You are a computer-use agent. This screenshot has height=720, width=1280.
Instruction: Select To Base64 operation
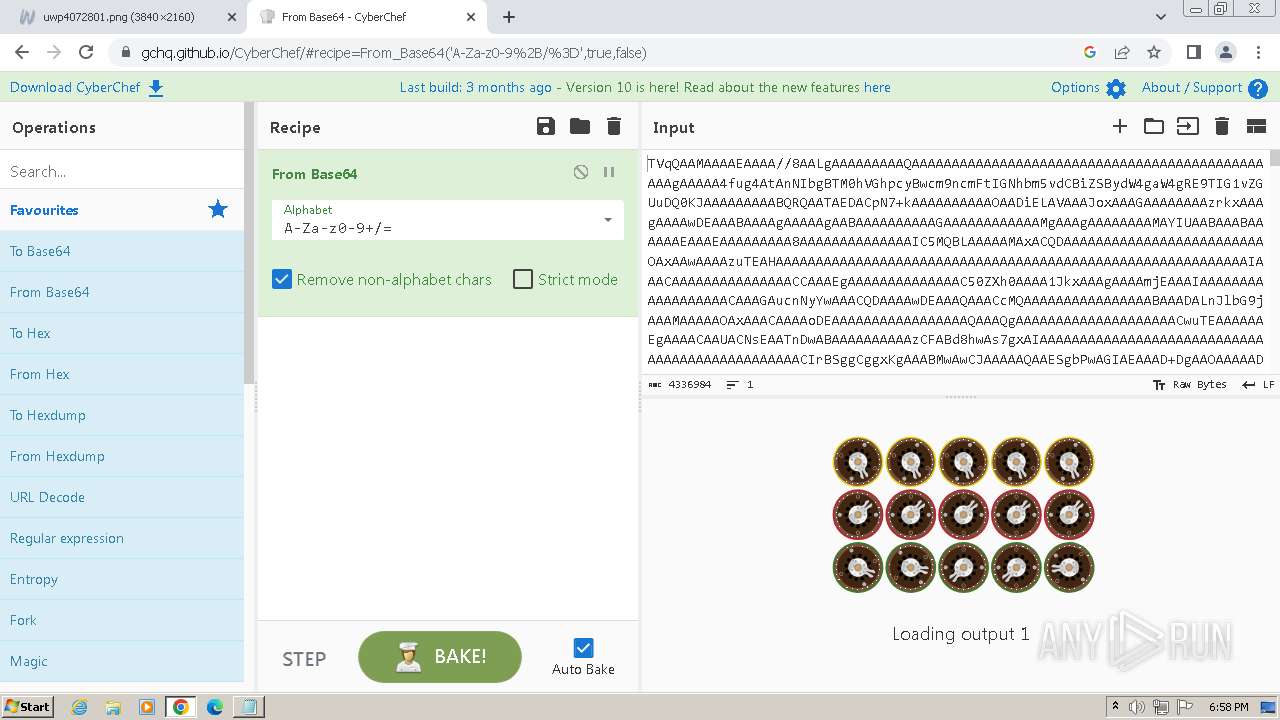(x=122, y=251)
